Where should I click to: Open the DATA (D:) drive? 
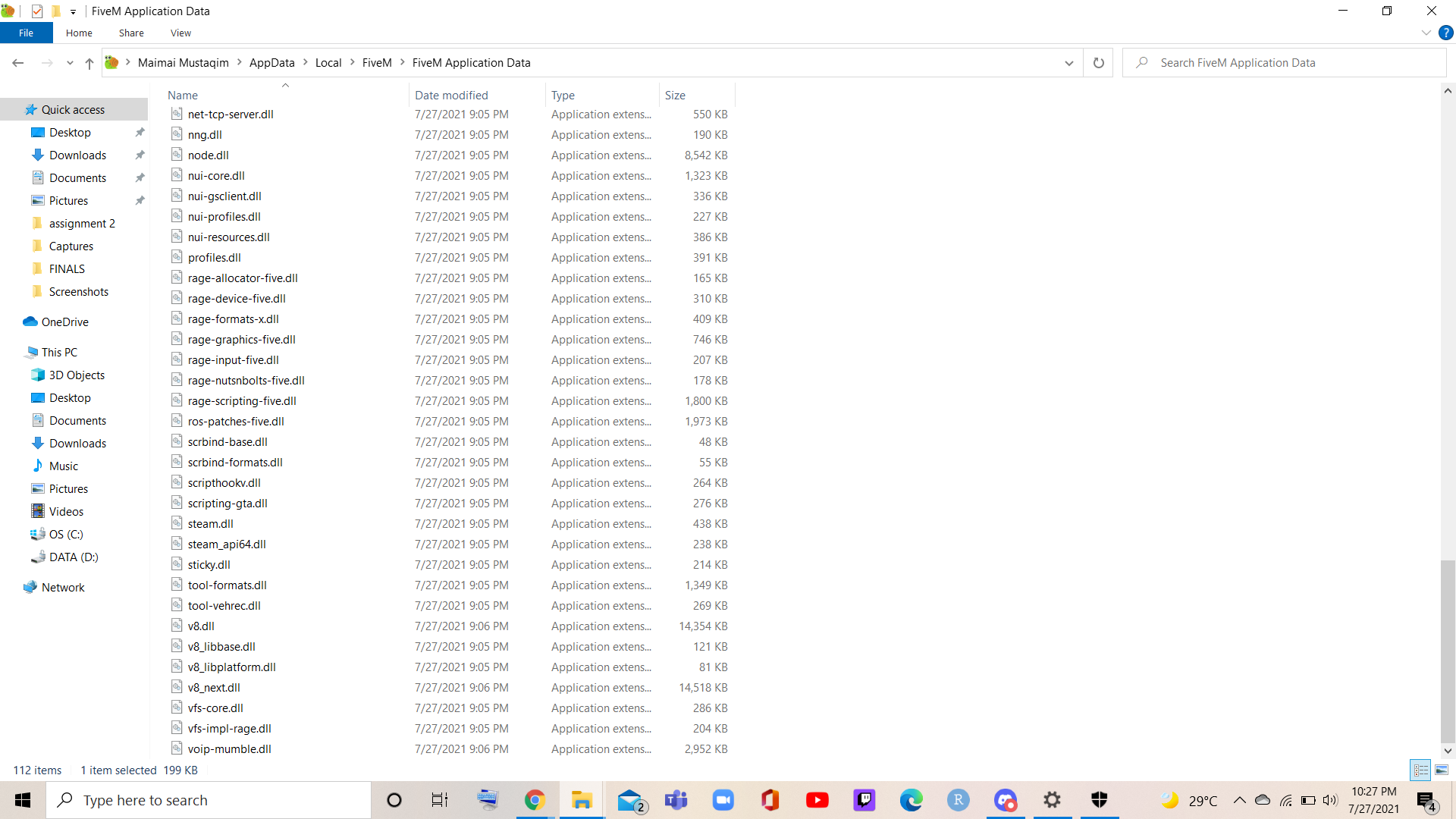pos(74,557)
